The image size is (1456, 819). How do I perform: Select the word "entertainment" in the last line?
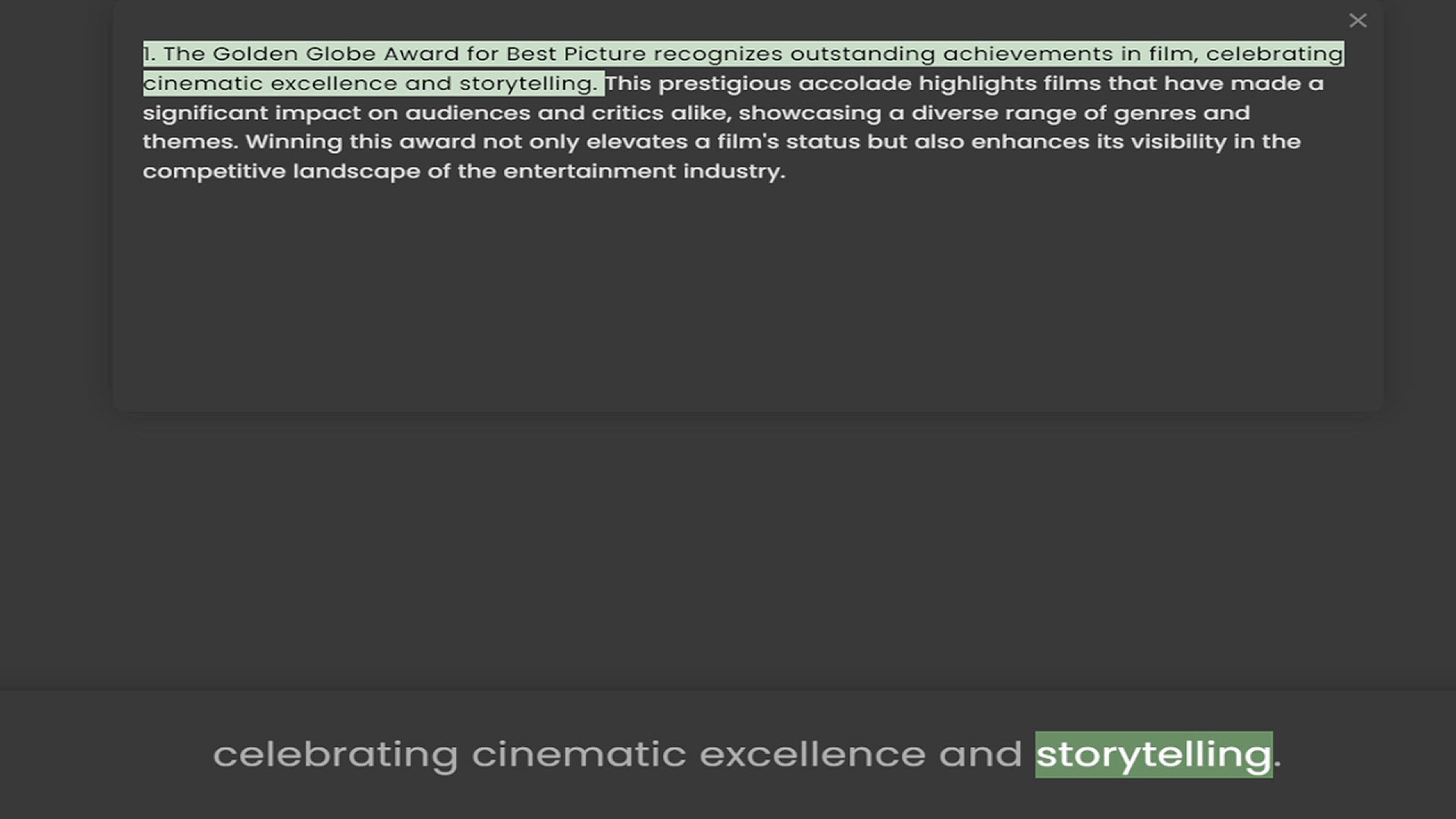click(x=589, y=171)
